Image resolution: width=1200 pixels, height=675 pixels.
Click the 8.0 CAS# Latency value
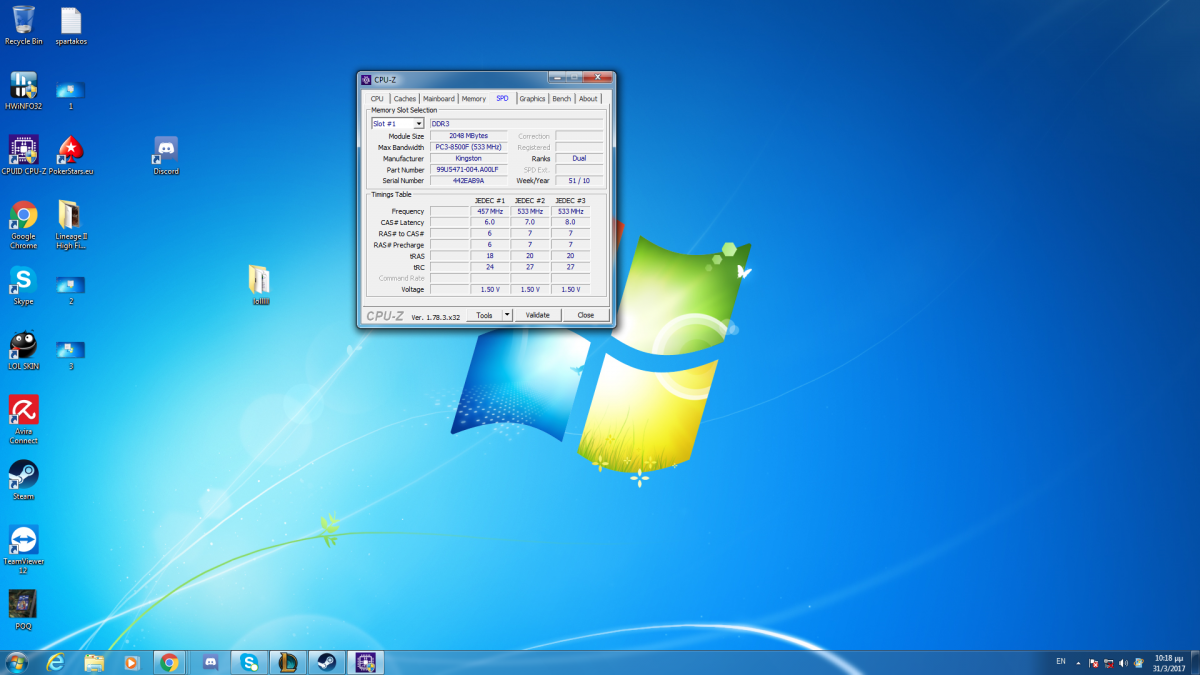click(570, 223)
